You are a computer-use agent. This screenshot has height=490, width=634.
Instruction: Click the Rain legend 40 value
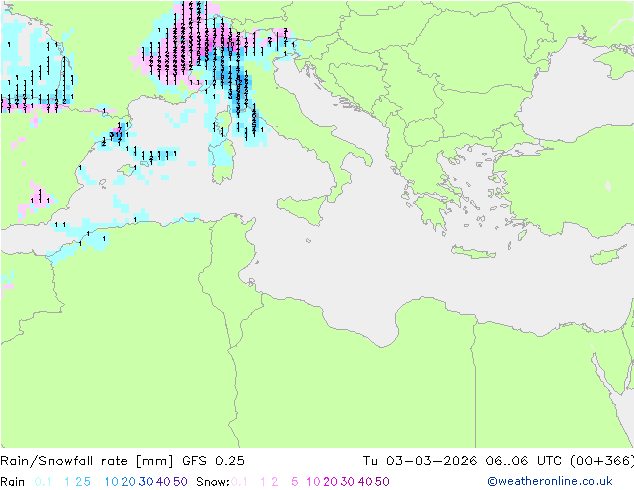click(x=163, y=482)
